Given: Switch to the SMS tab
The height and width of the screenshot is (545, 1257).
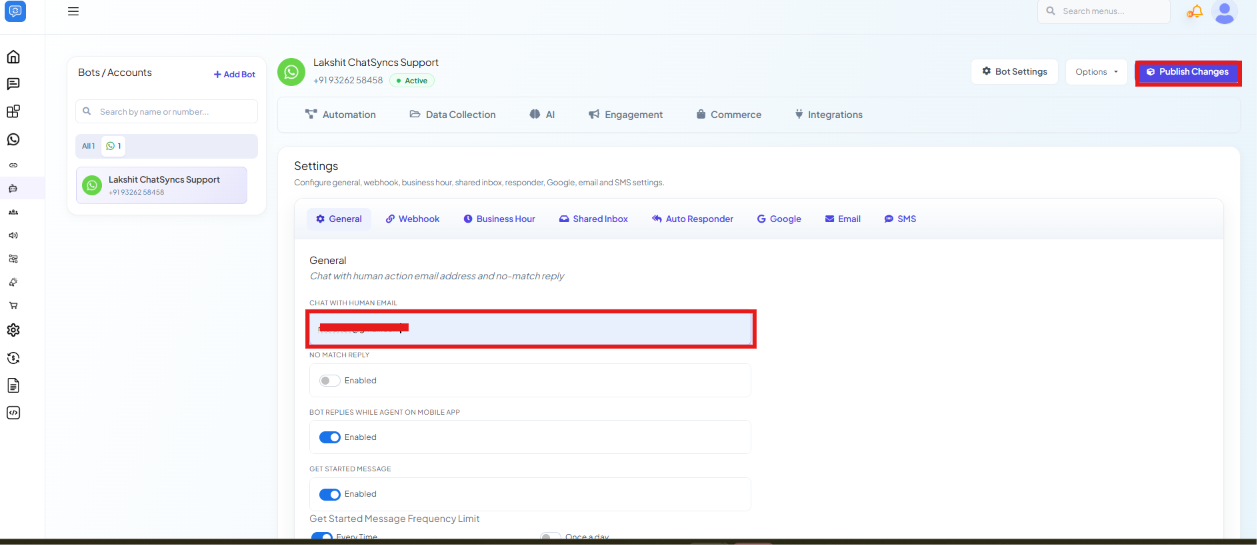Looking at the screenshot, I should point(900,219).
